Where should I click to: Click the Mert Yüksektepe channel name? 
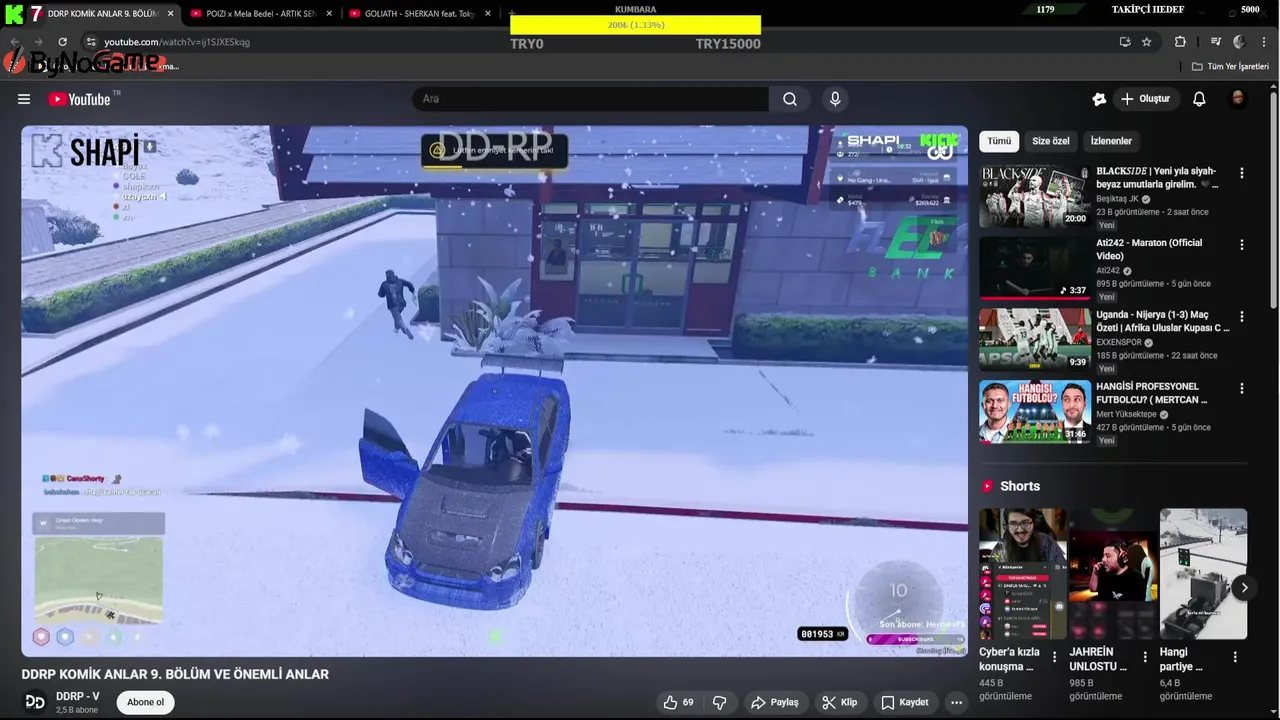point(1126,414)
